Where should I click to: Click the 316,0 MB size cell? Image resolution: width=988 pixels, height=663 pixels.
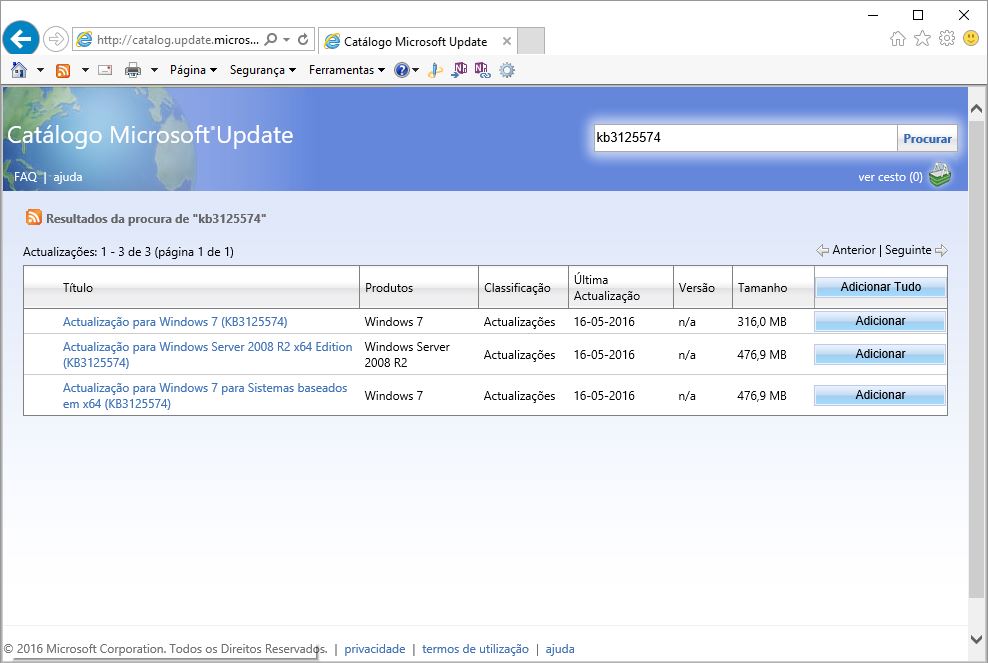(762, 321)
